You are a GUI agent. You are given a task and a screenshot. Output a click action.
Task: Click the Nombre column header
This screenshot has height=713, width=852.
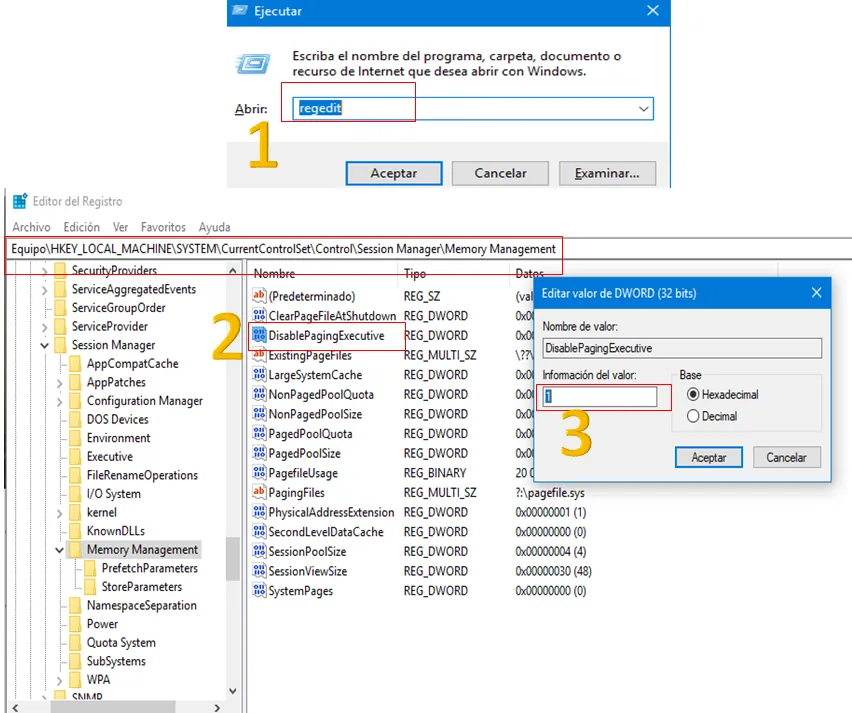274,274
